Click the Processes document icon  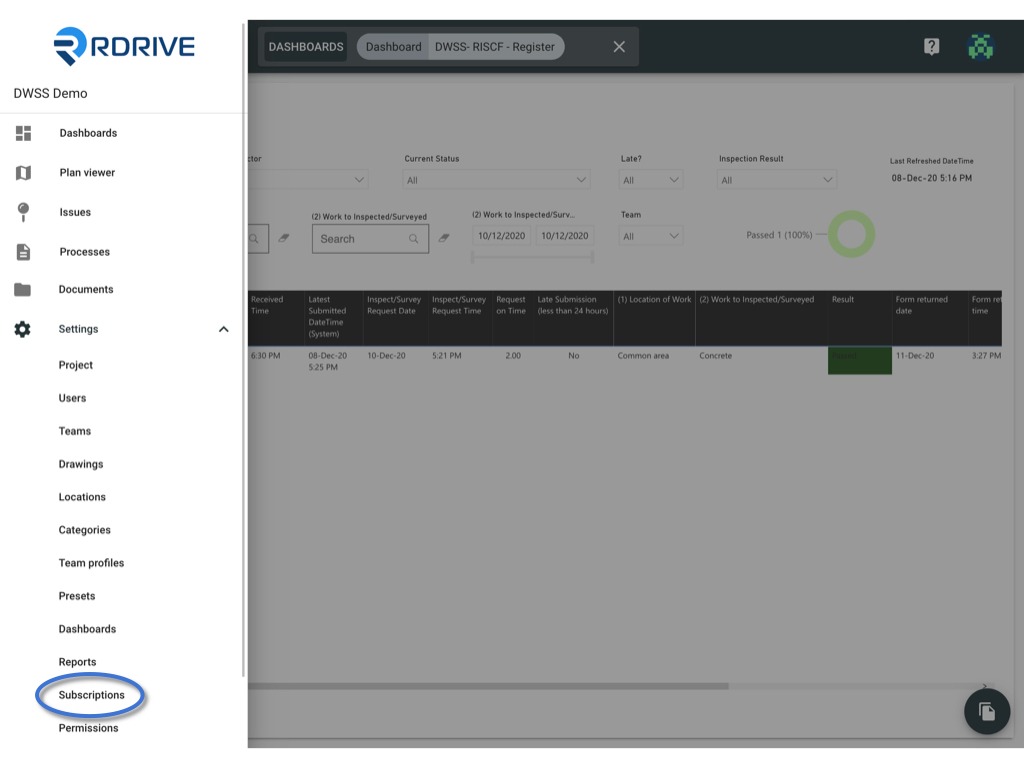pyautogui.click(x=23, y=252)
